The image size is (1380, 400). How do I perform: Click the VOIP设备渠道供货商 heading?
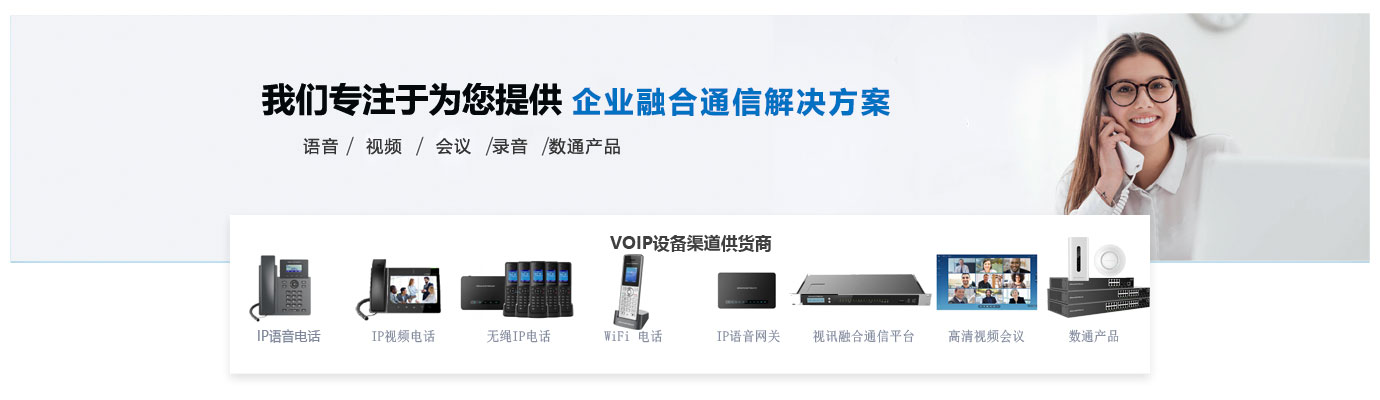tap(690, 243)
